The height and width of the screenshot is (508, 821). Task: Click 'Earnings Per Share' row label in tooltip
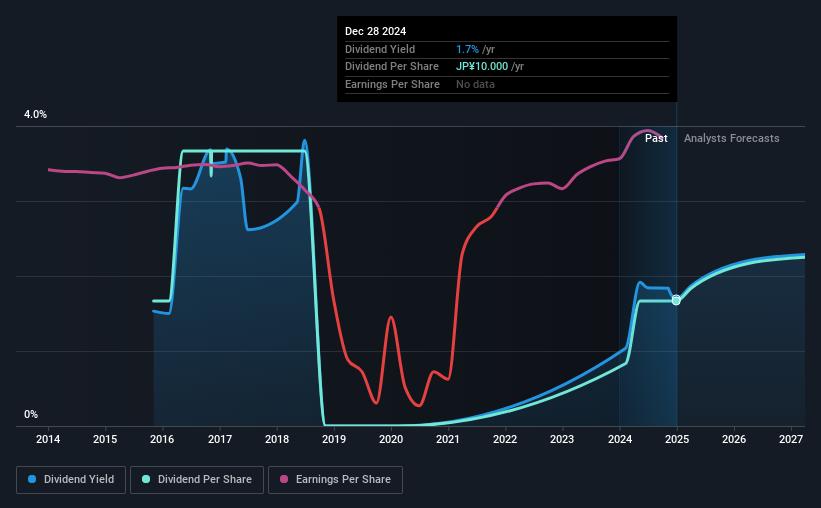point(392,84)
